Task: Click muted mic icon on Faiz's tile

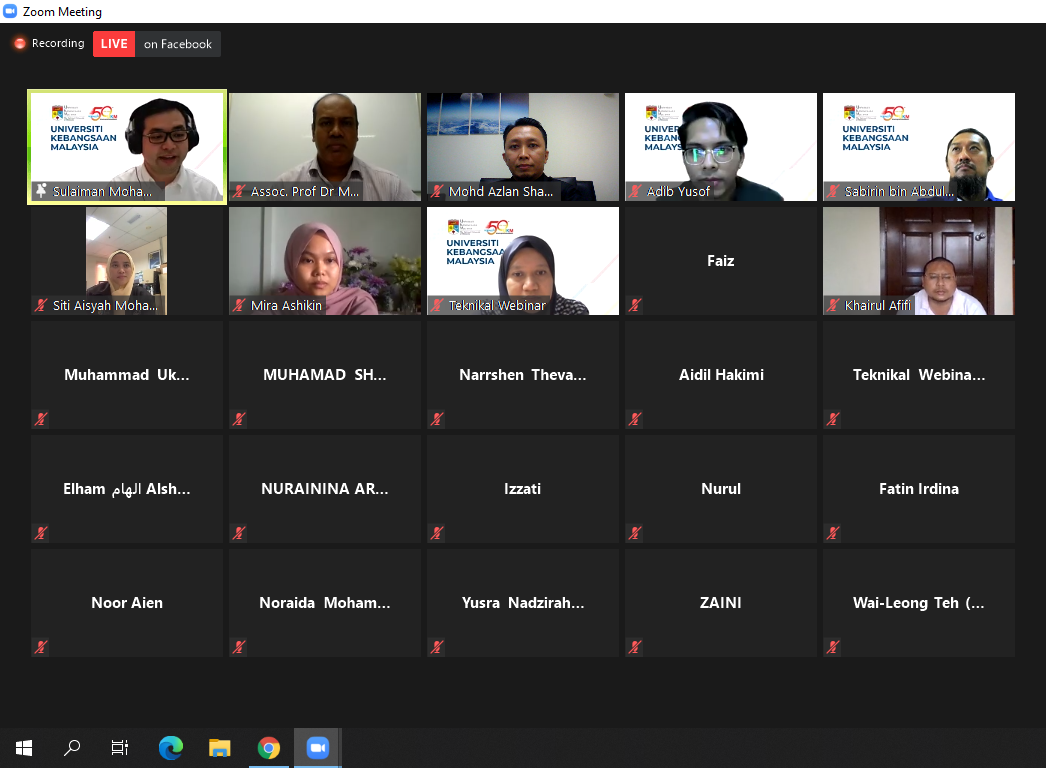Action: [x=636, y=305]
